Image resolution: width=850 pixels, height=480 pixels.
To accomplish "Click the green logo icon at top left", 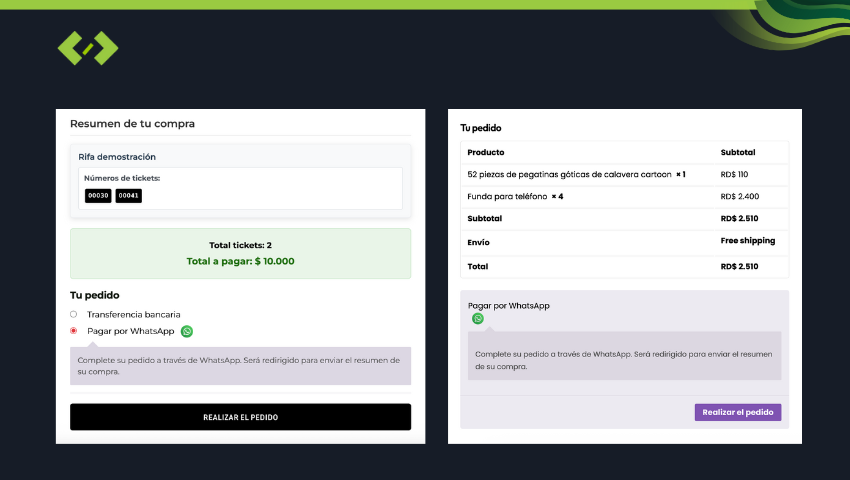I will (x=88, y=47).
